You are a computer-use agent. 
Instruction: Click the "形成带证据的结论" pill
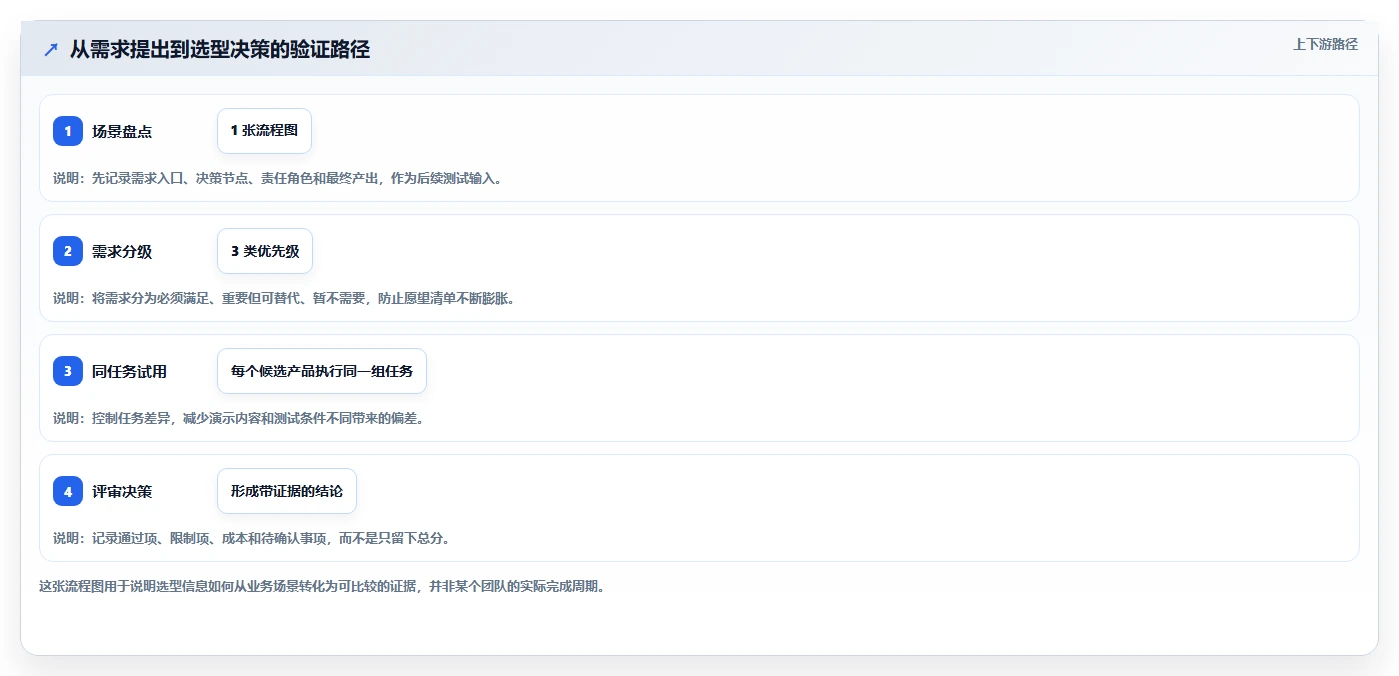287,491
